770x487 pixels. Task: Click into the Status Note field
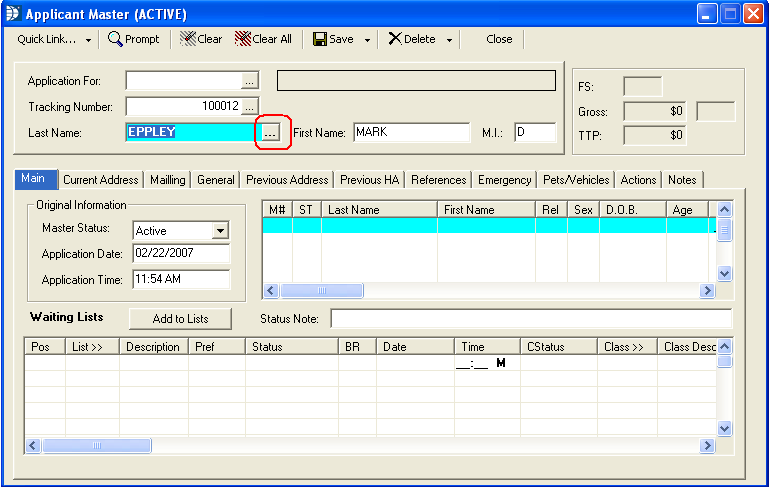coord(530,319)
